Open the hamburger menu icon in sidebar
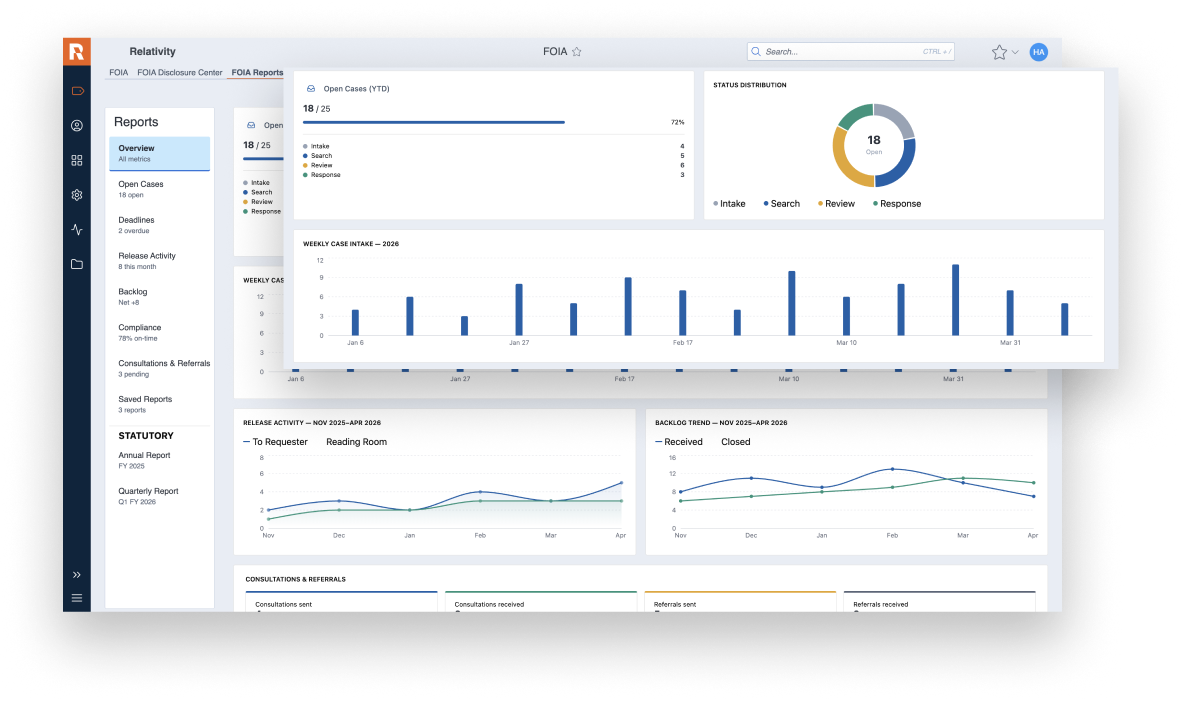Screen dimensions: 1182x701 (x=77, y=598)
